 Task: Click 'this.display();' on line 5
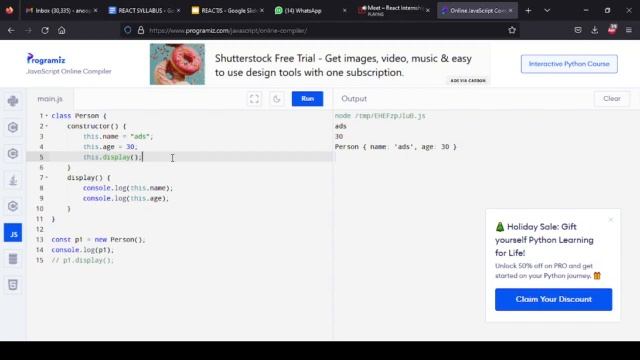[x=112, y=157]
